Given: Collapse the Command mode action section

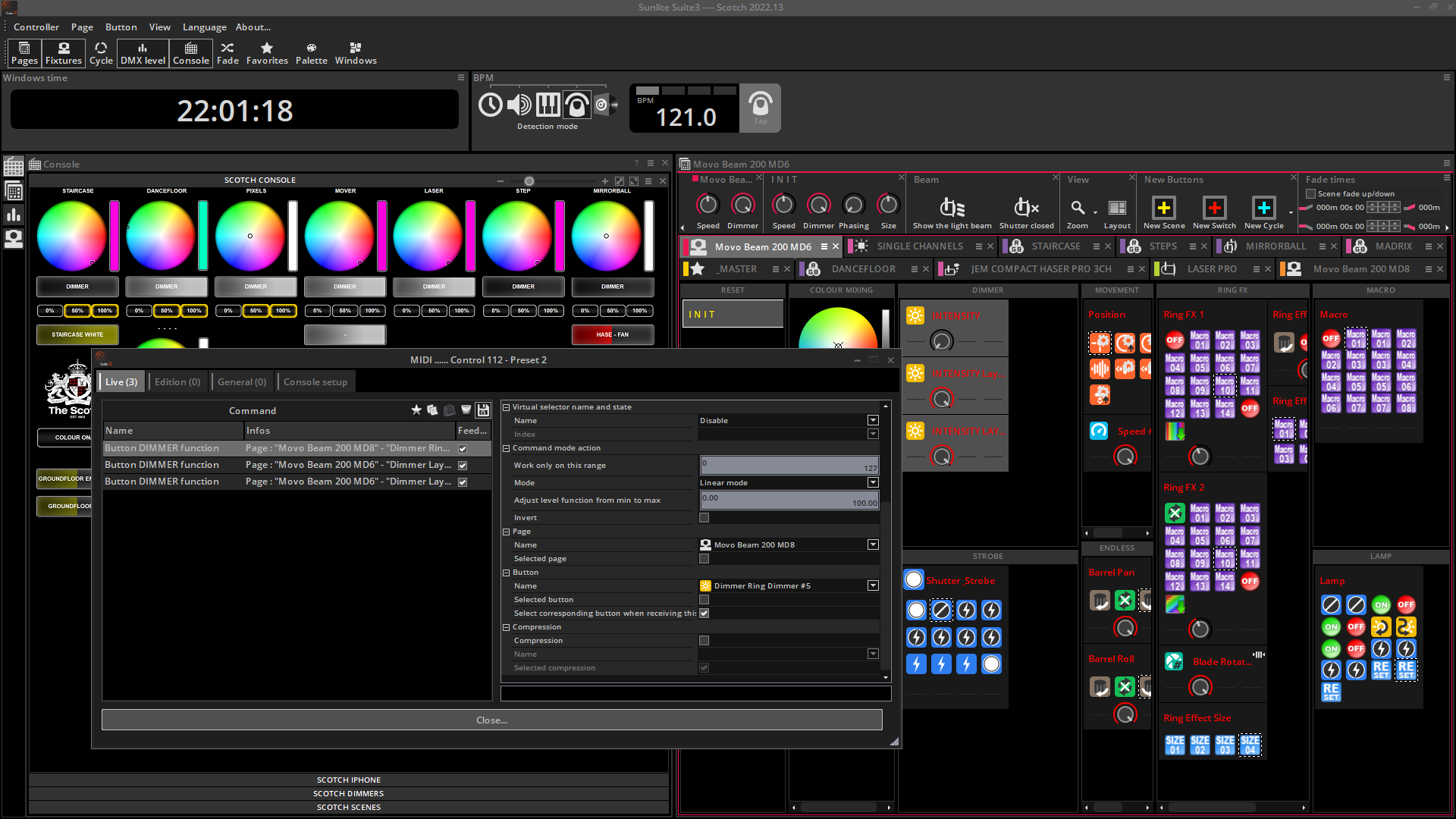Looking at the screenshot, I should point(507,448).
